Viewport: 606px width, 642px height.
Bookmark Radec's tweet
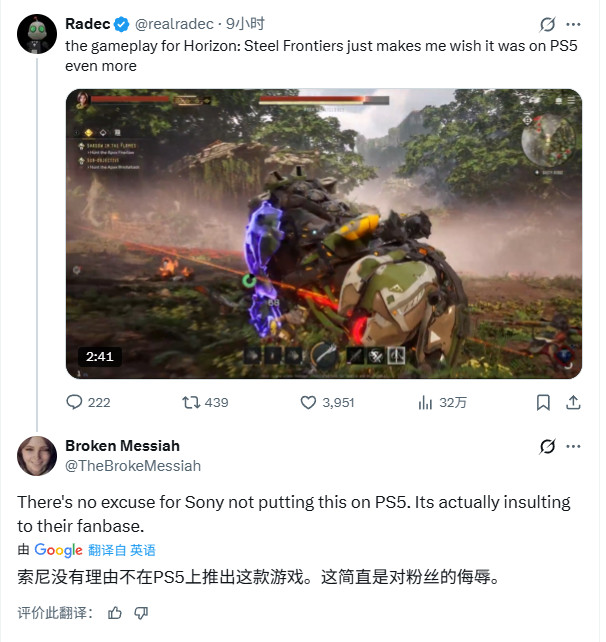(x=543, y=402)
